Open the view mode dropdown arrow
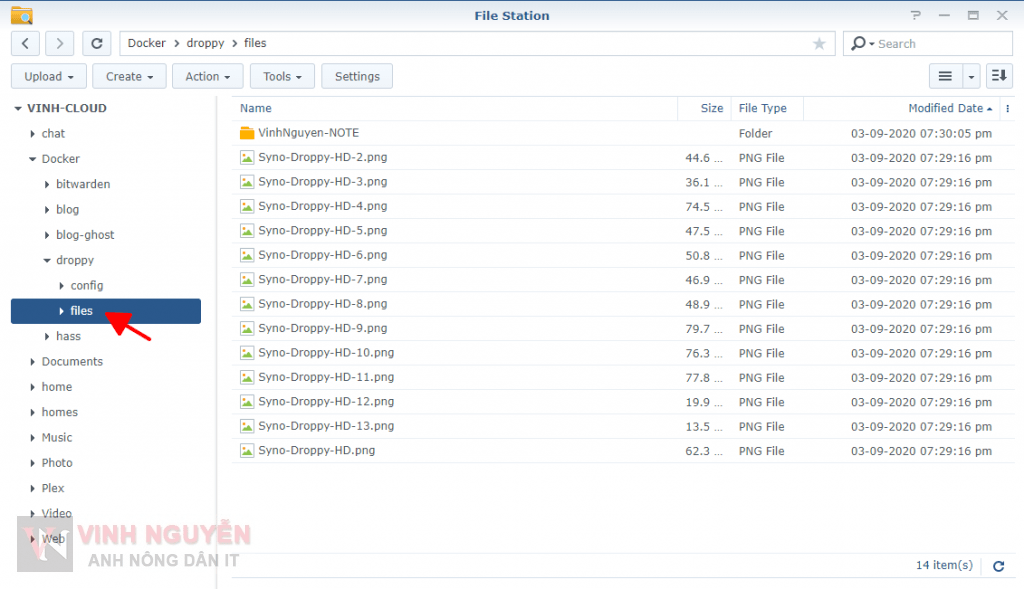 [x=971, y=76]
